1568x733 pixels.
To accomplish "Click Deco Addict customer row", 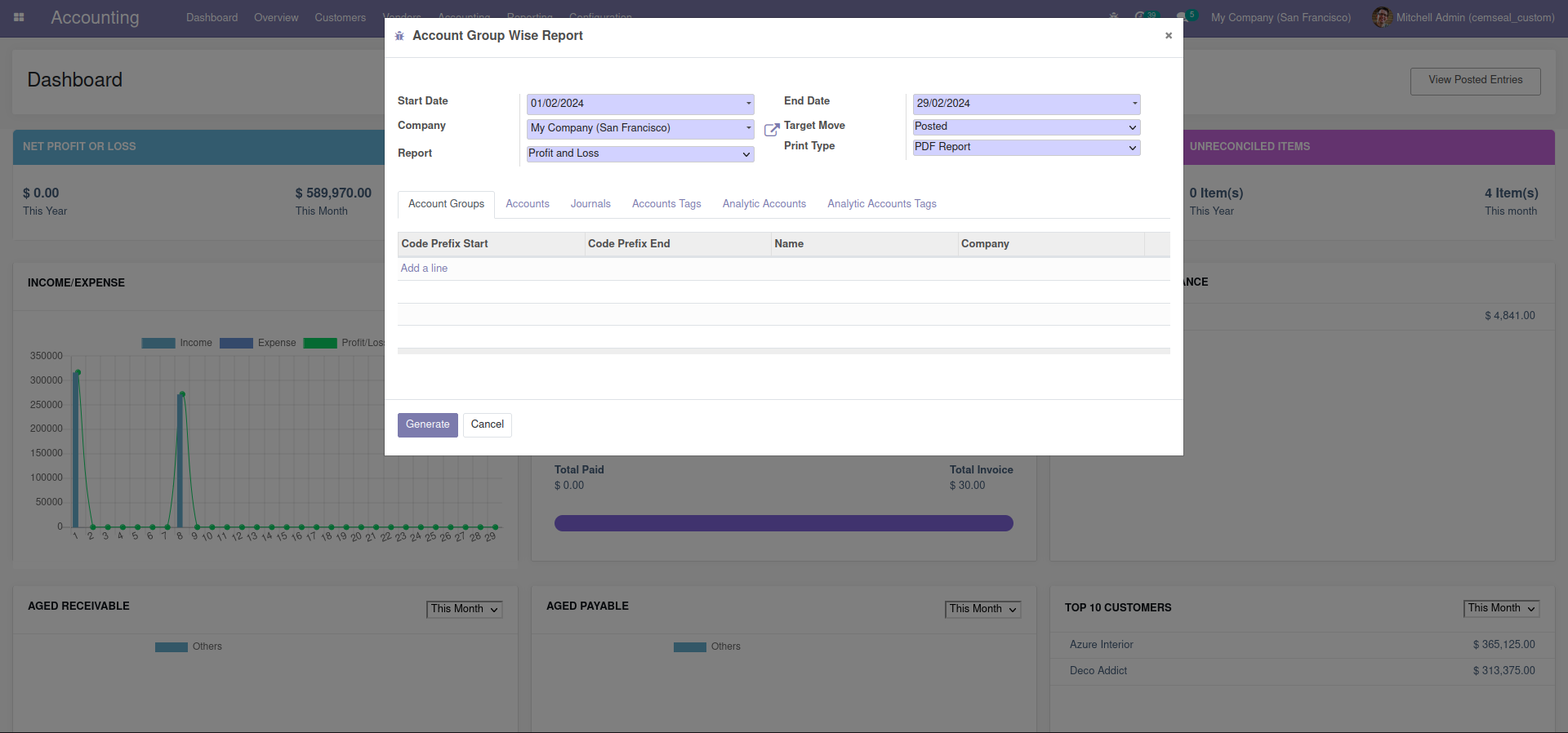I will [1302, 671].
